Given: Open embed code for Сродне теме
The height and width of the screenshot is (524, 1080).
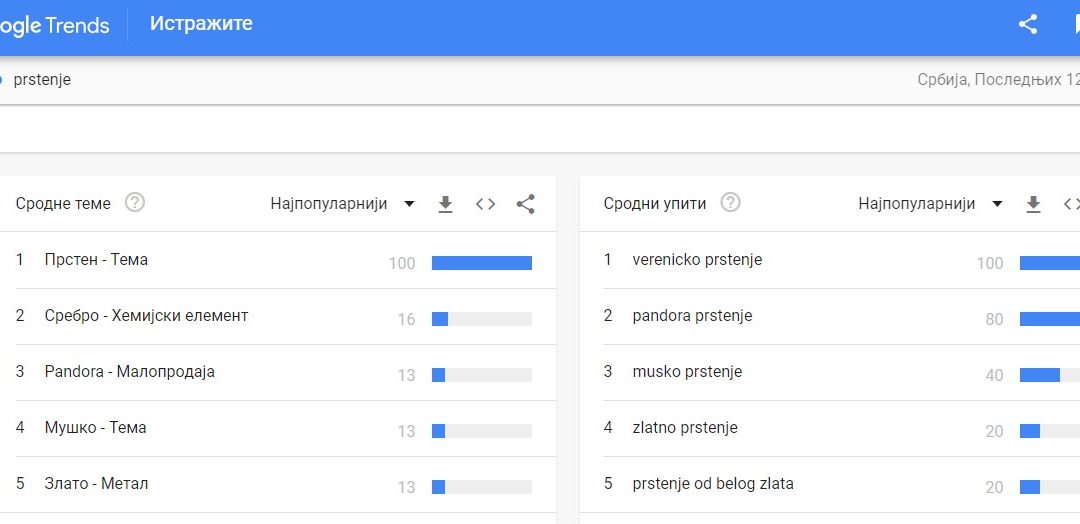Looking at the screenshot, I should 486,204.
